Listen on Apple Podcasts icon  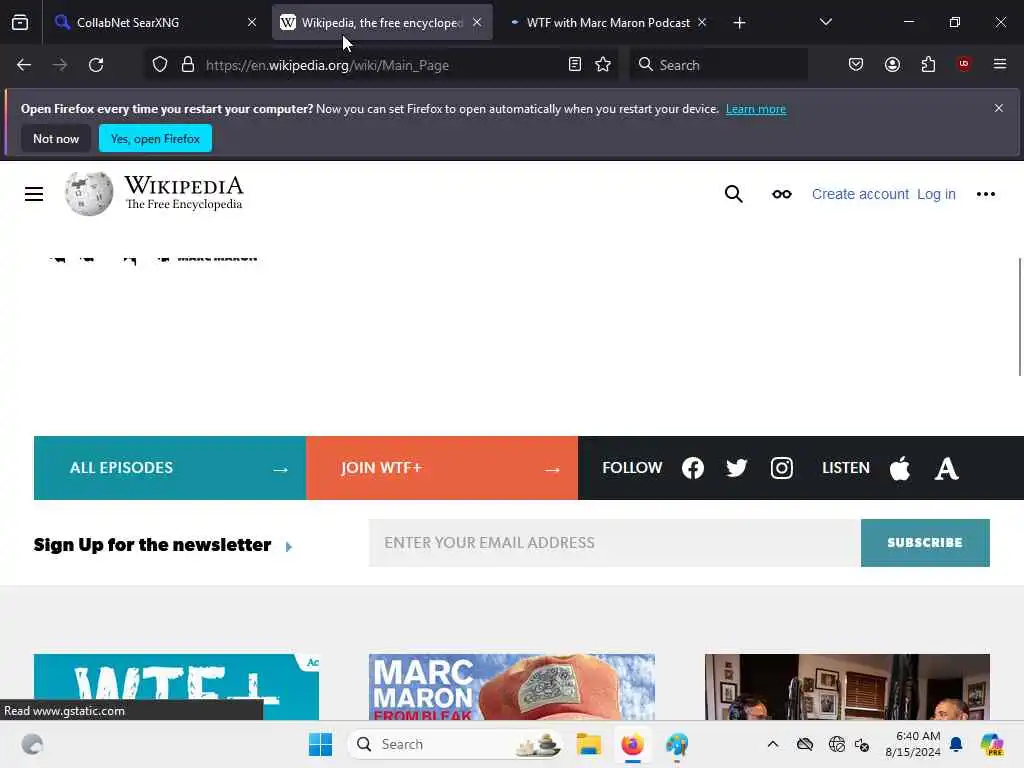click(x=900, y=468)
